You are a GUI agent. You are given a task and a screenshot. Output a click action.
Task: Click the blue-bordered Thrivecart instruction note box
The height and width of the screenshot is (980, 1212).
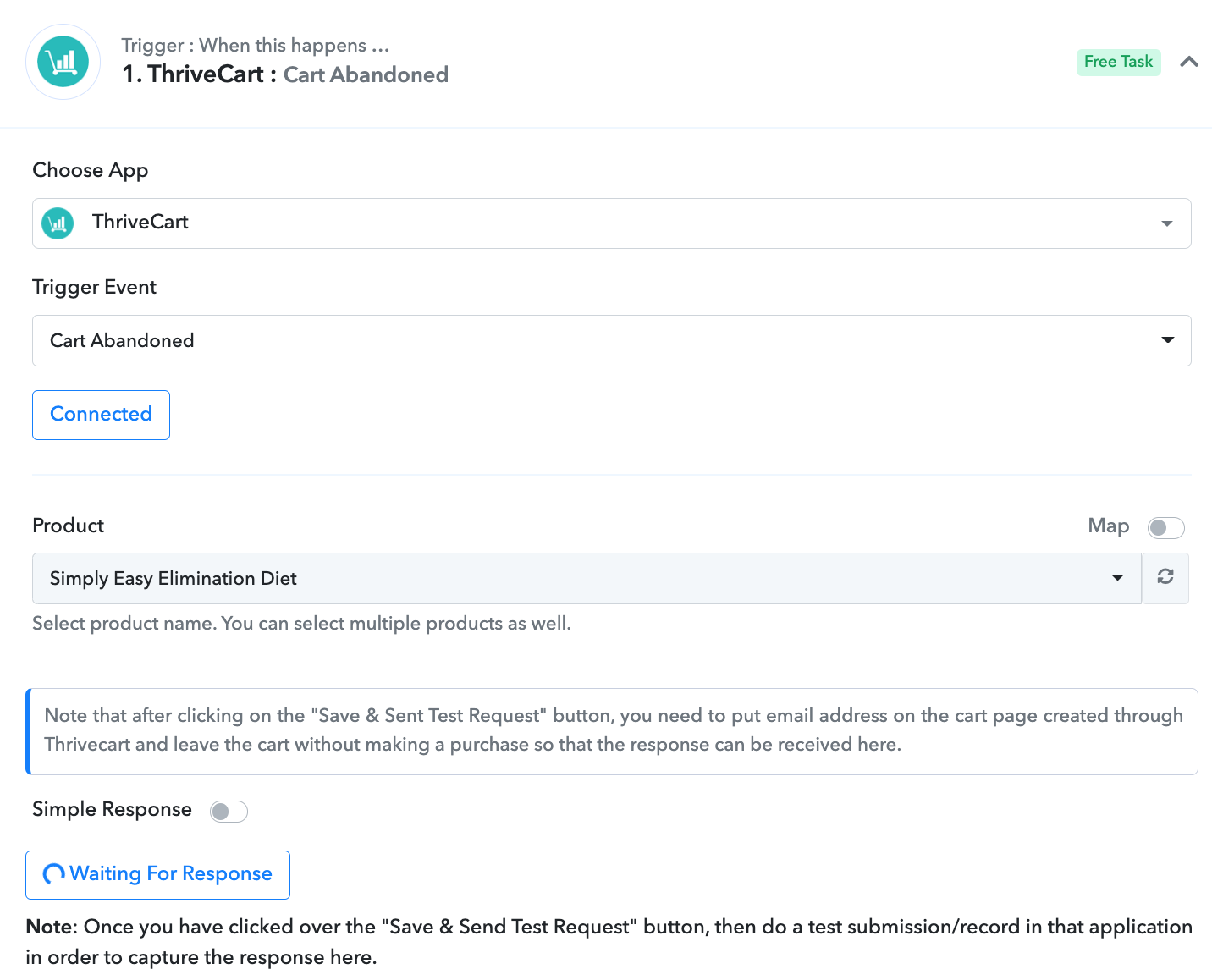[x=612, y=731]
